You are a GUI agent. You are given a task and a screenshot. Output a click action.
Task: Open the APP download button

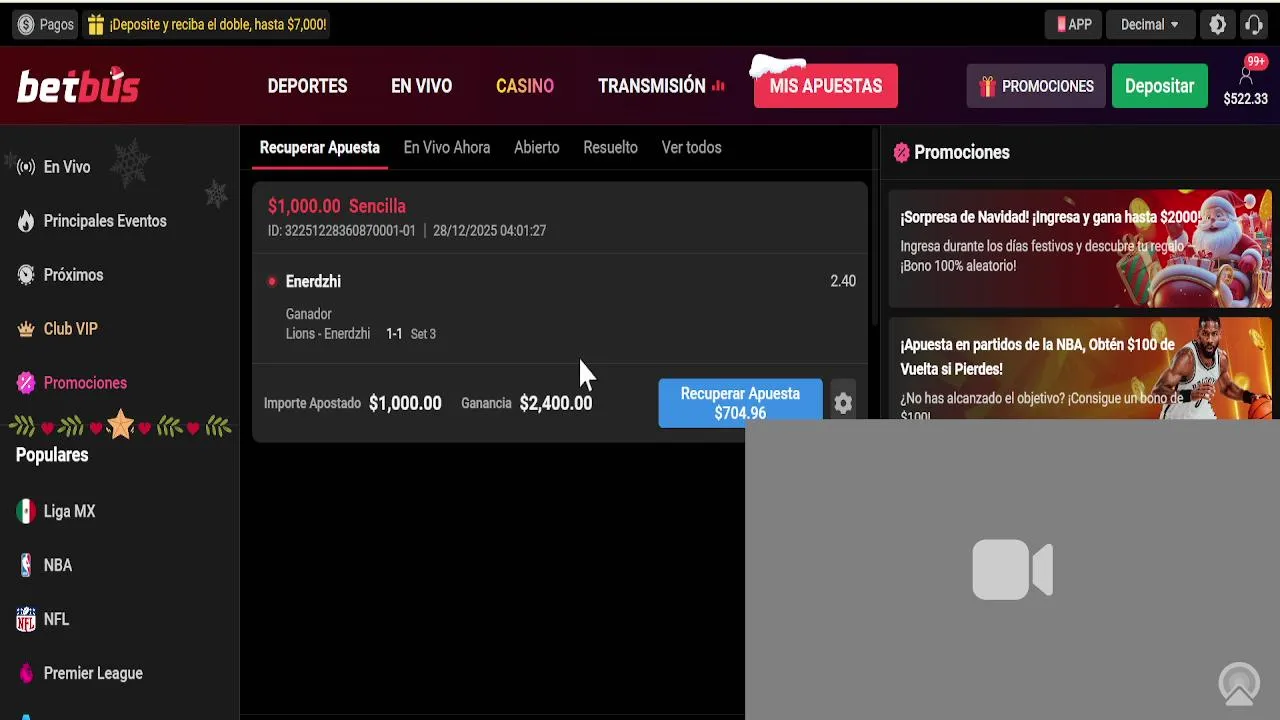coord(1074,24)
